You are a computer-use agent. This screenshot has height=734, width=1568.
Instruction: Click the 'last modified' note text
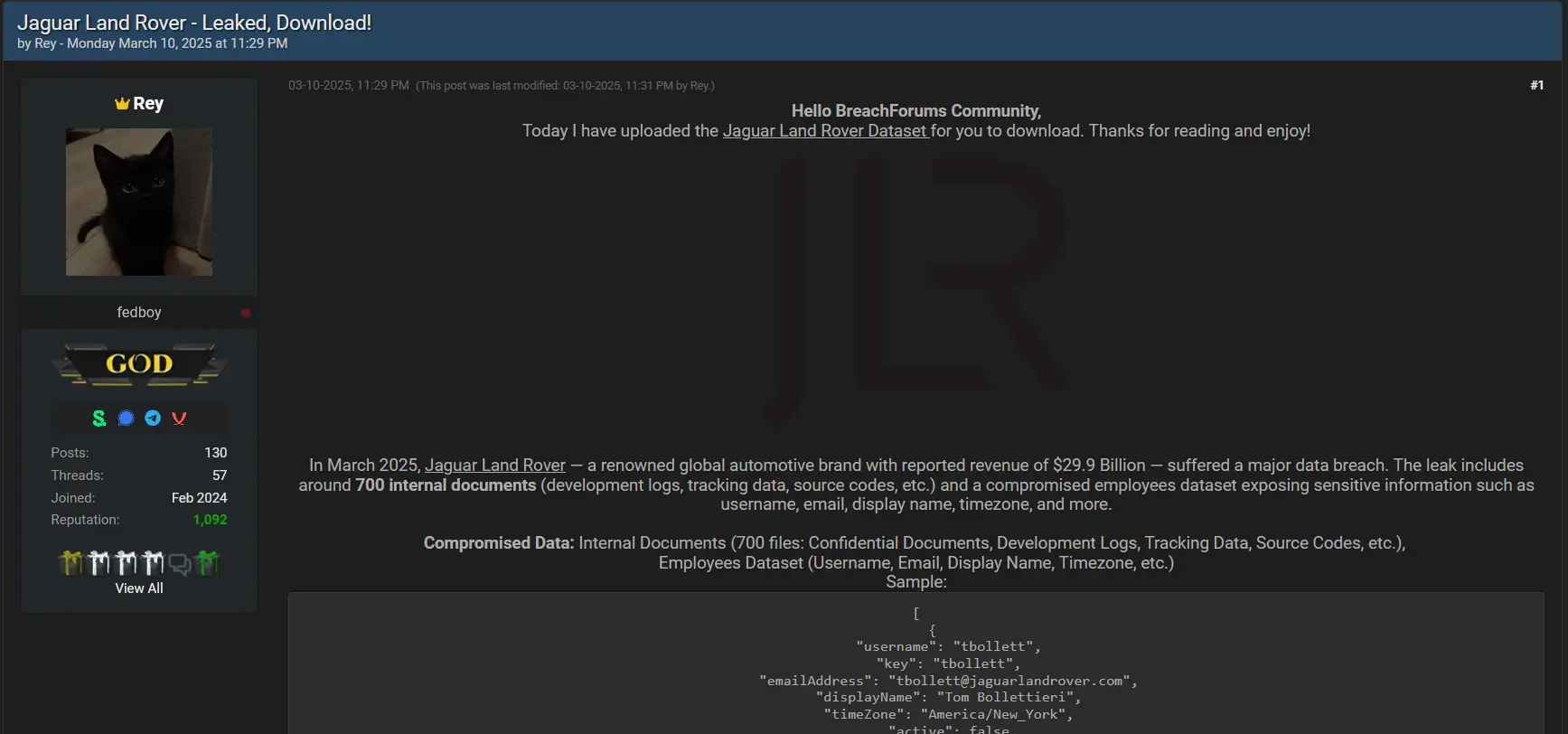click(565, 86)
